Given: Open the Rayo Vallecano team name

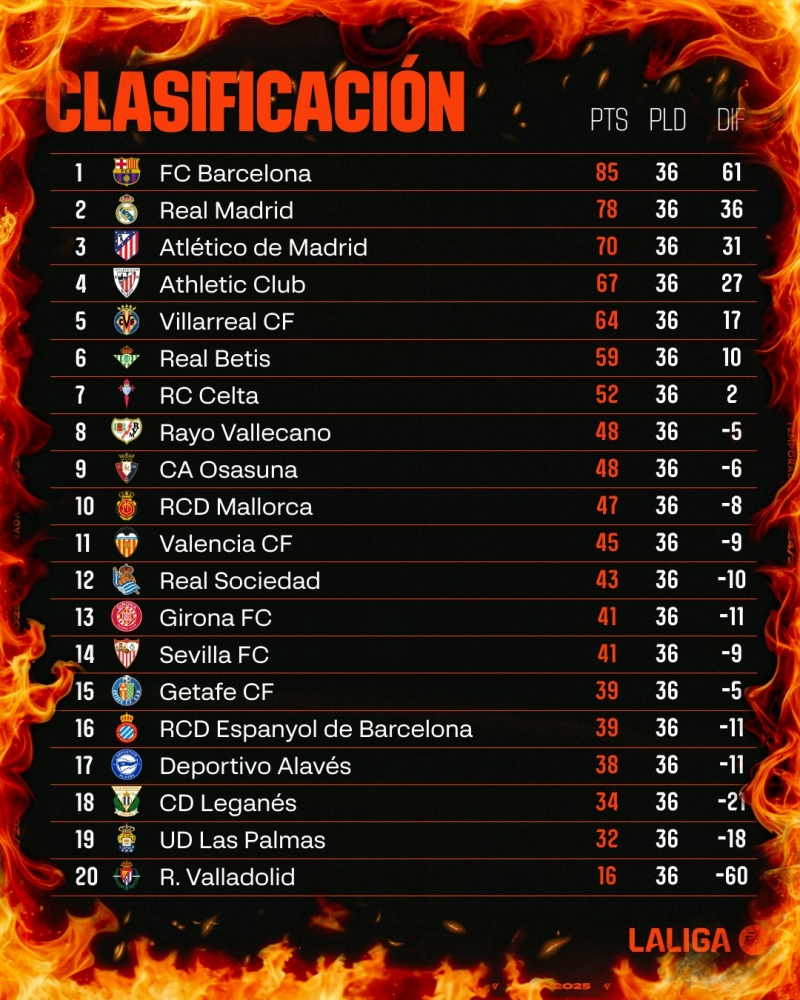Looking at the screenshot, I should click(x=245, y=433).
